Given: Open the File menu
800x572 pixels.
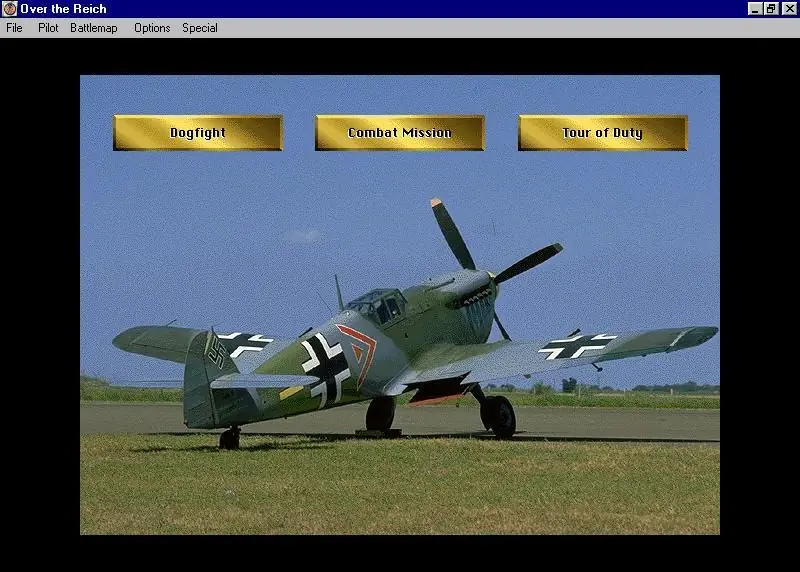Looking at the screenshot, I should (x=14, y=28).
